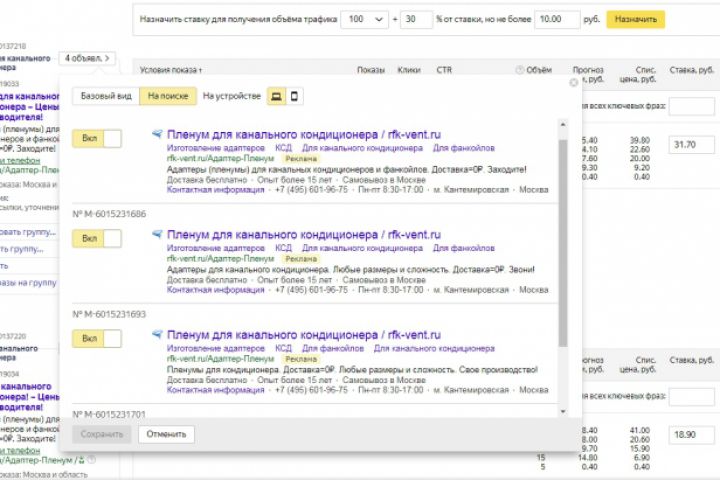This screenshot has width=720, height=480.
Task: Click the scroll up arrow of the popup
Action: 563,124
